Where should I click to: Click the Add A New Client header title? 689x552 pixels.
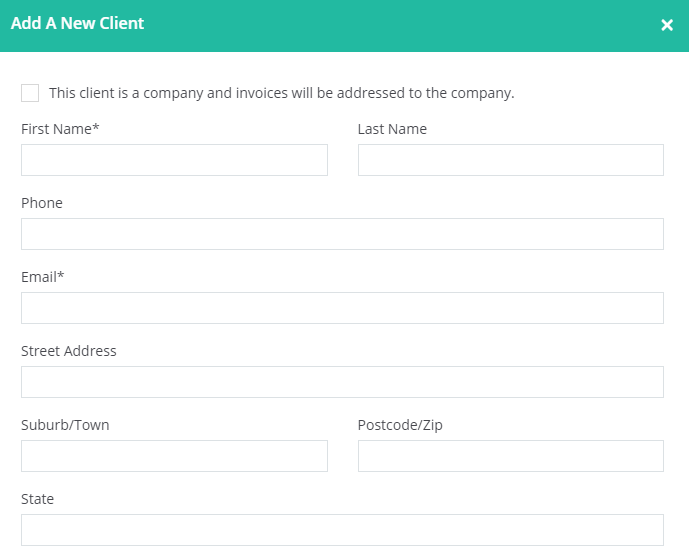tap(77, 23)
